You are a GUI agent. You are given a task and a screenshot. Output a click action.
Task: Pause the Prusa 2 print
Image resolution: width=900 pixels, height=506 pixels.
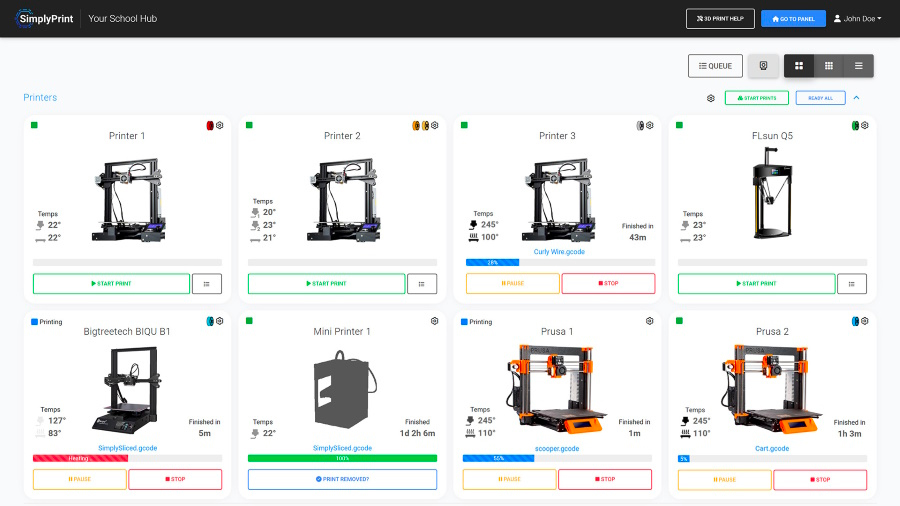(x=724, y=480)
